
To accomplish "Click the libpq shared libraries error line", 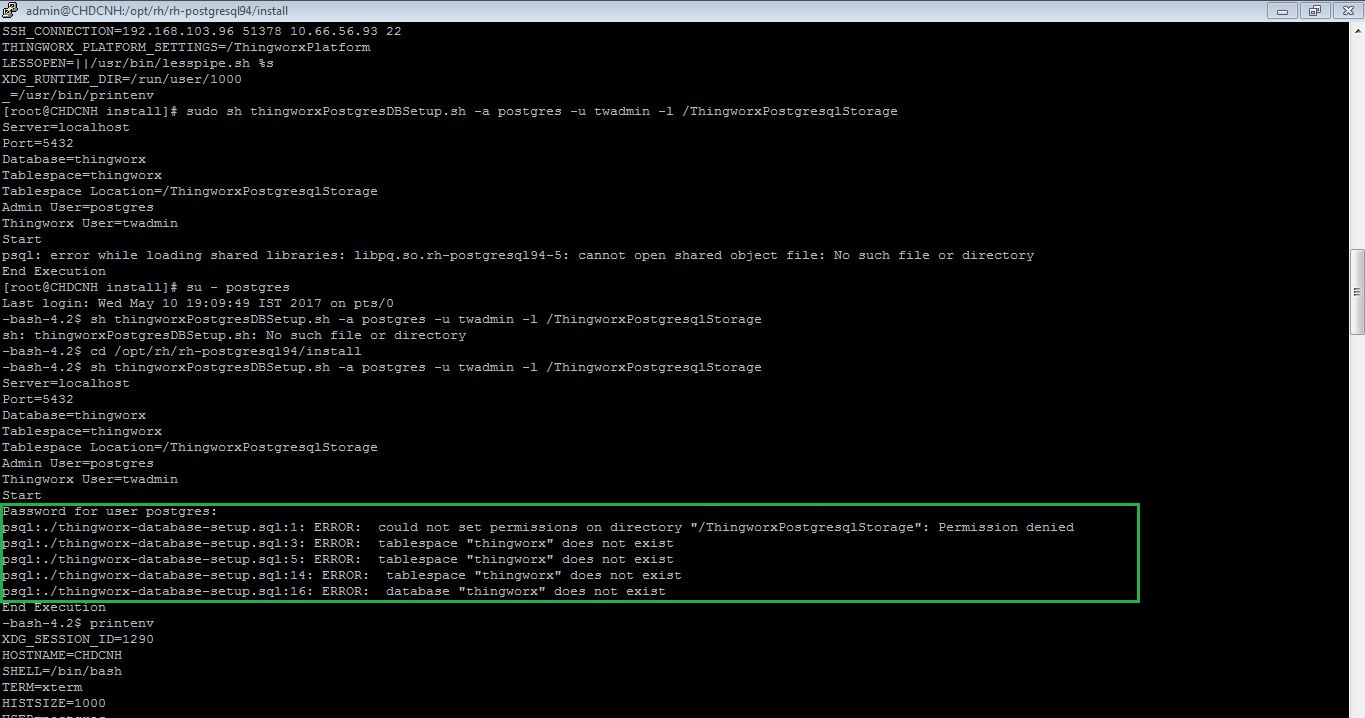I will [518, 255].
